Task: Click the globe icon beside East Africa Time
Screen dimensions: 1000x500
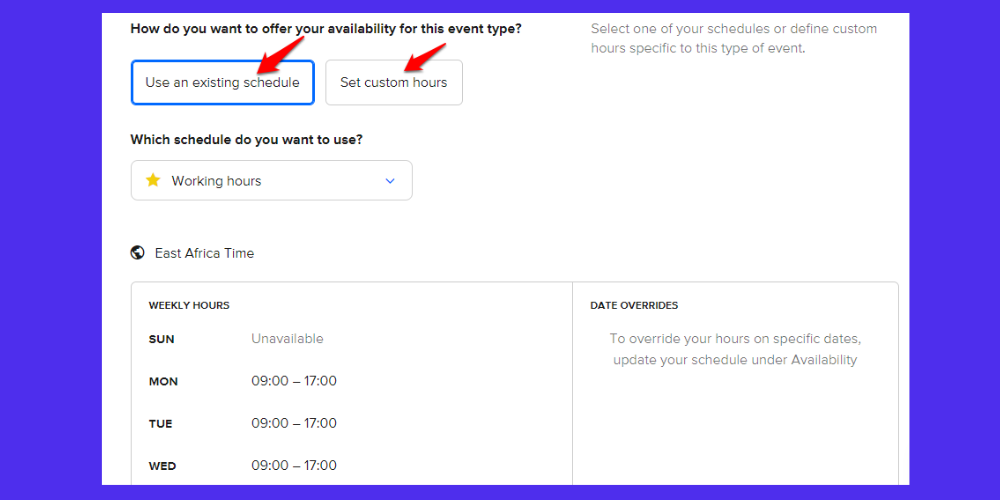Action: pos(137,253)
